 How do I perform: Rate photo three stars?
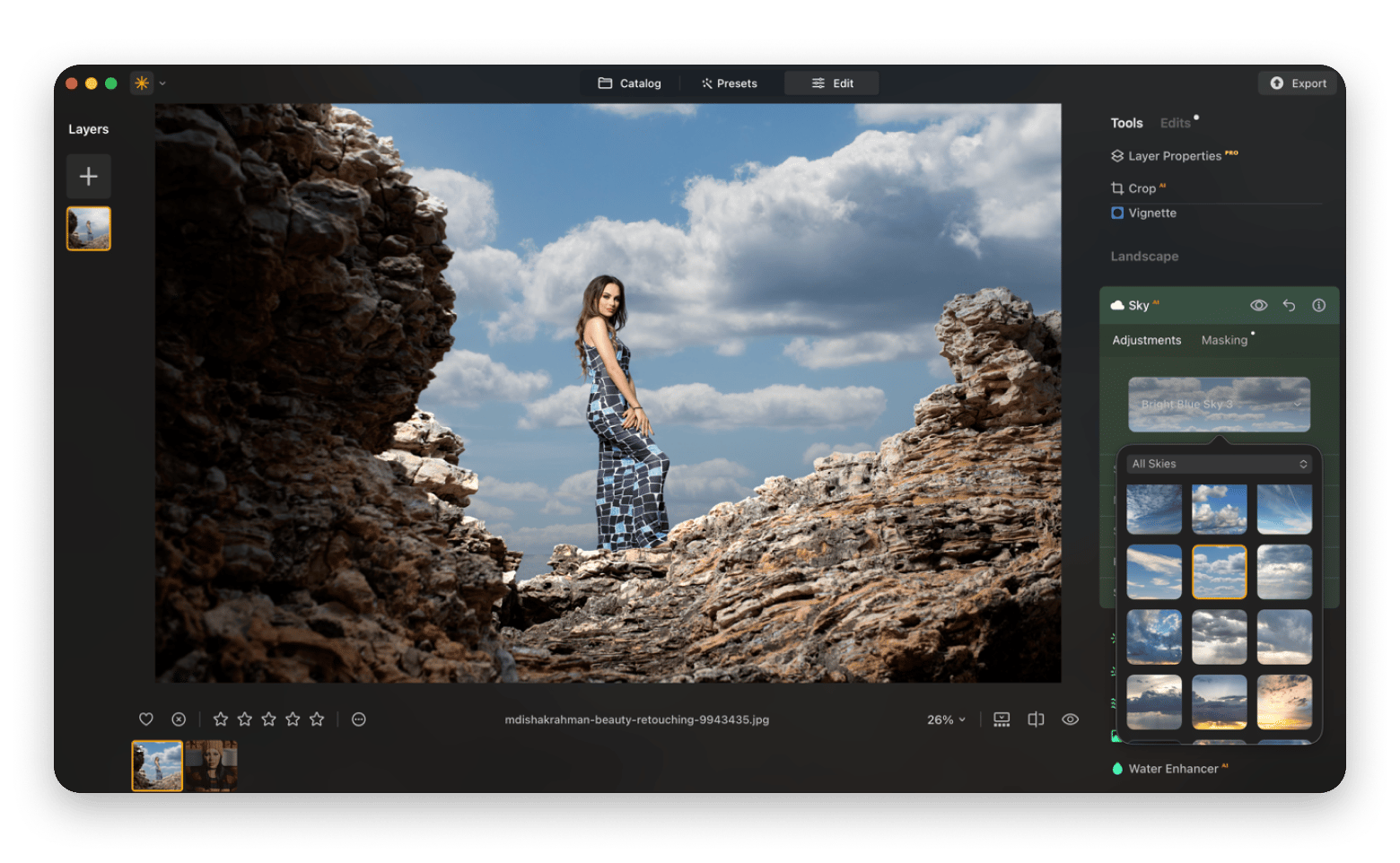coord(268,719)
